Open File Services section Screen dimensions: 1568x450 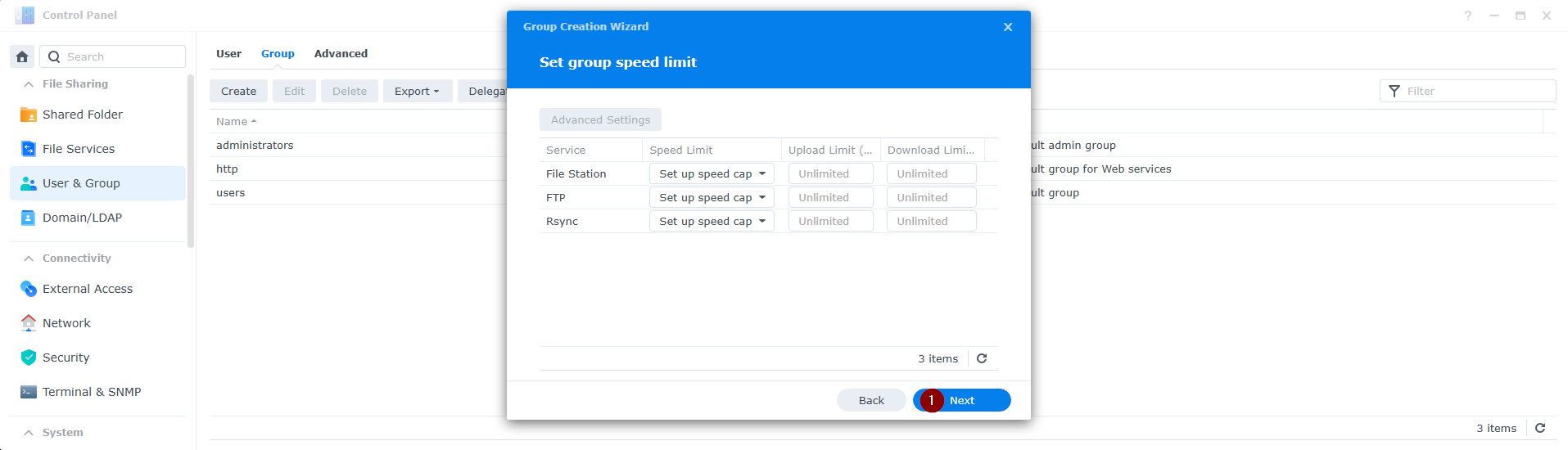pos(78,149)
